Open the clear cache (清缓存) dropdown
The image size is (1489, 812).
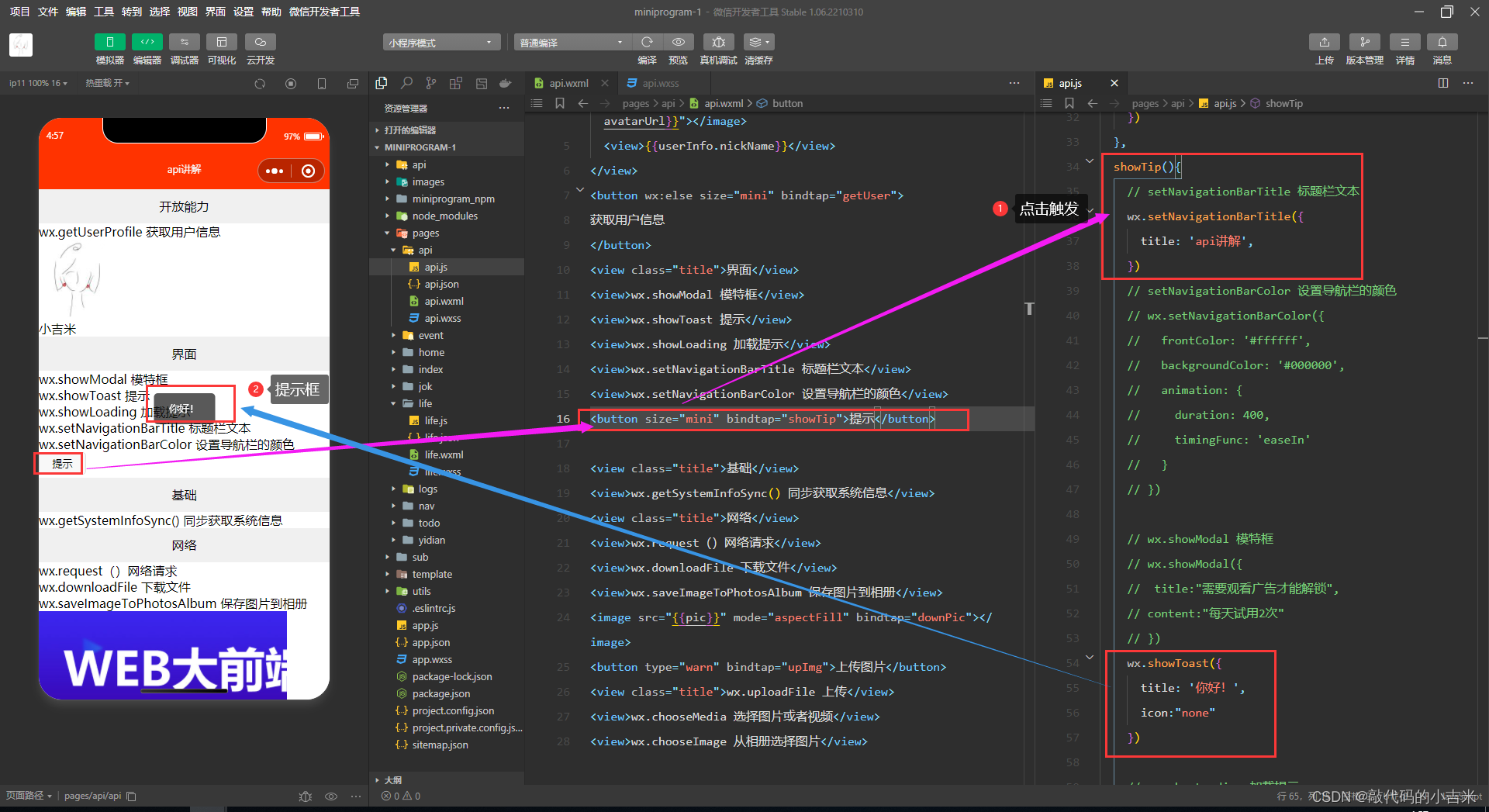click(x=758, y=42)
